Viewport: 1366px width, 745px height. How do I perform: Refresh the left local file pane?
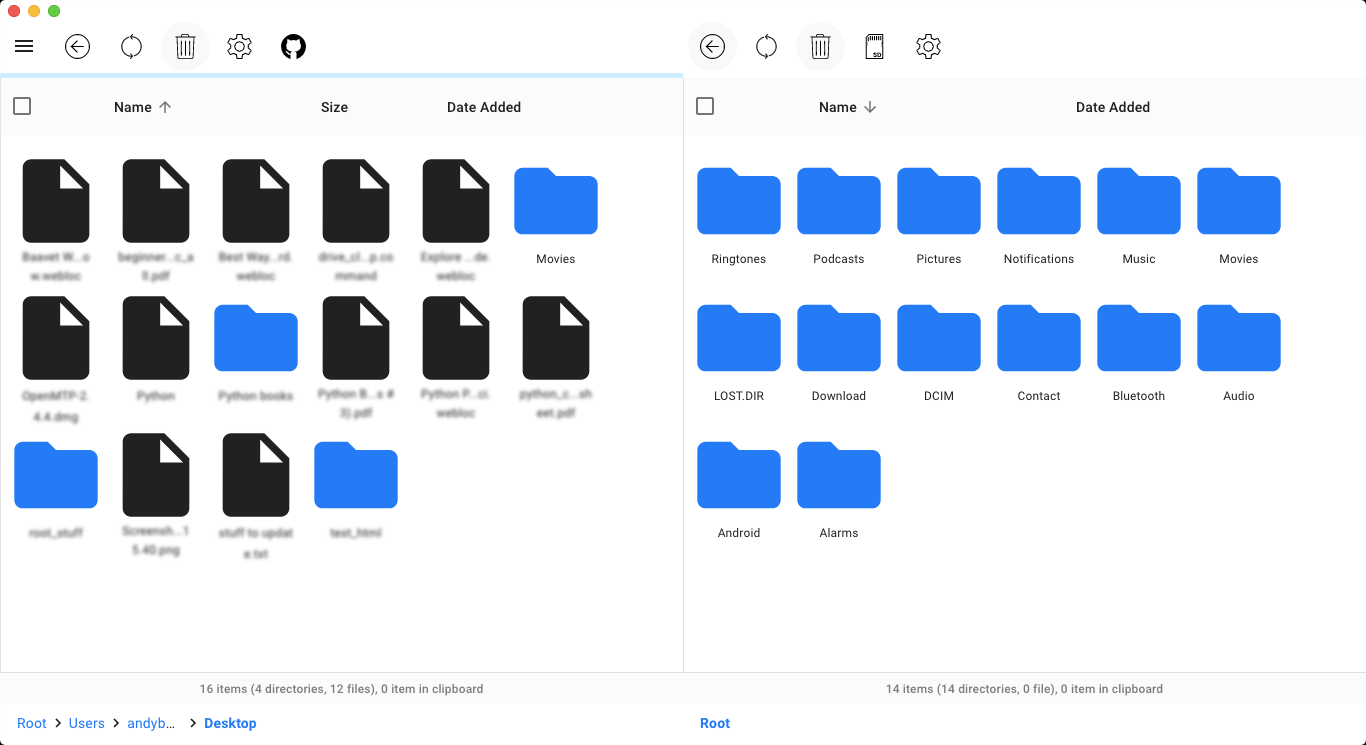pyautogui.click(x=131, y=47)
